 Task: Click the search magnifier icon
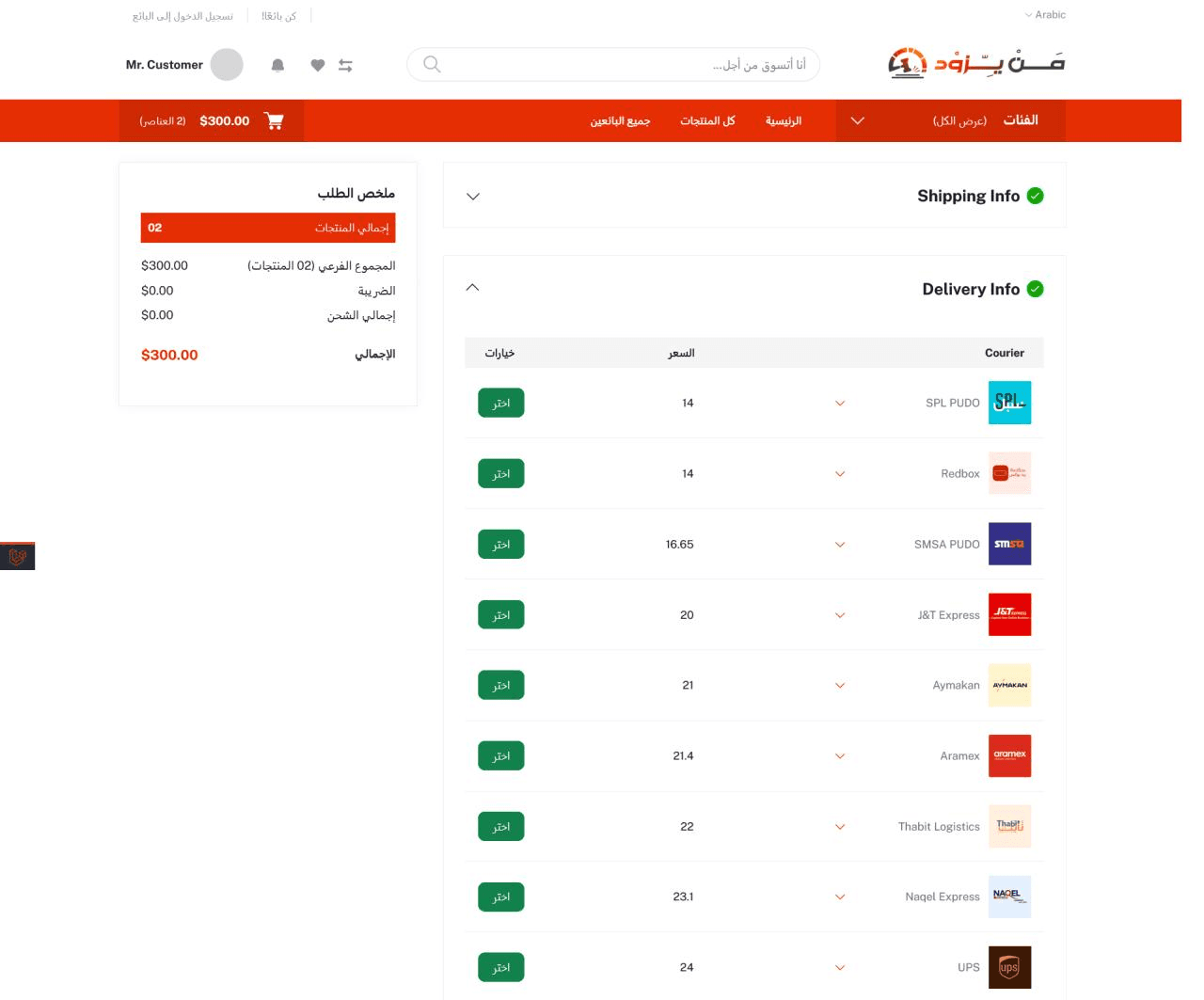(x=432, y=64)
